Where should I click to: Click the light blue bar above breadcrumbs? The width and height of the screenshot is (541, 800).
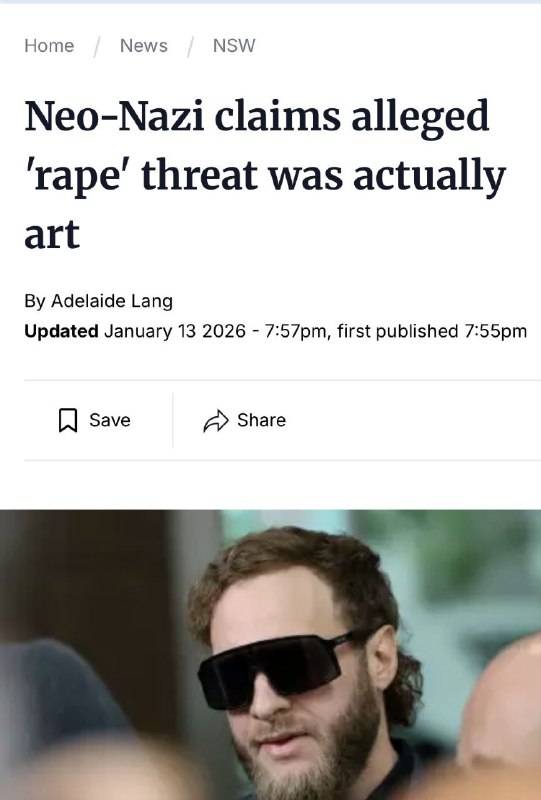point(270,2)
